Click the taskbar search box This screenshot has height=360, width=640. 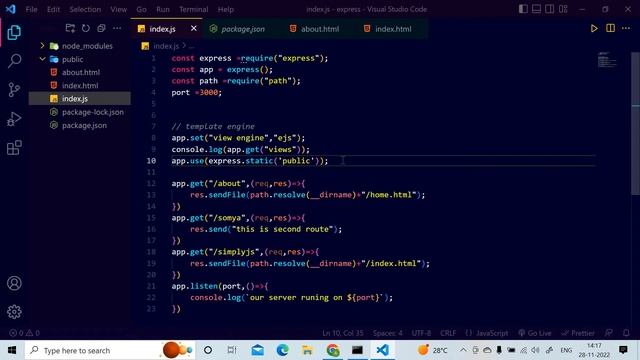click(x=109, y=350)
